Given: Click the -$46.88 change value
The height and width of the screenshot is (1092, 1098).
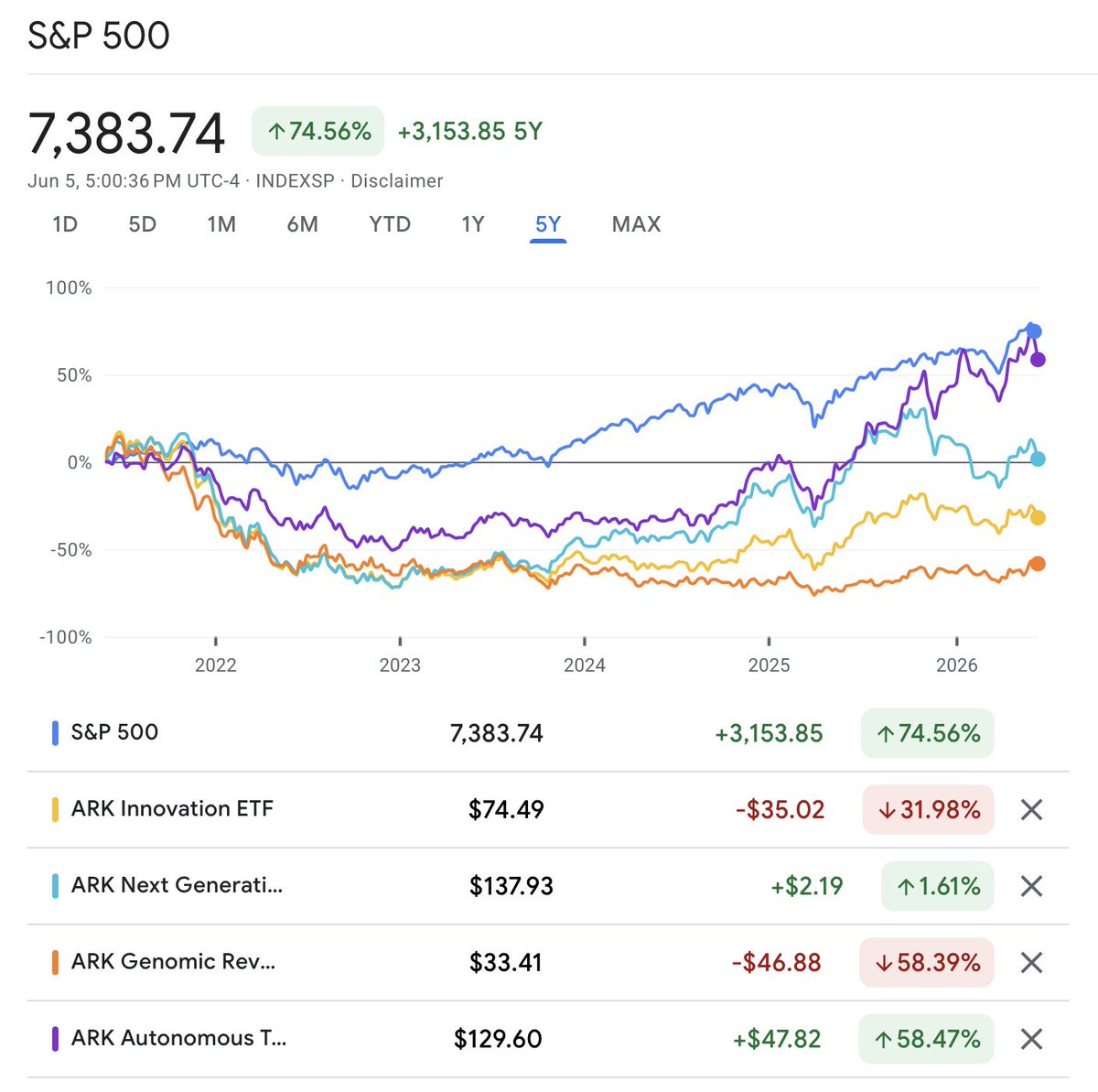Looking at the screenshot, I should coord(776,963).
